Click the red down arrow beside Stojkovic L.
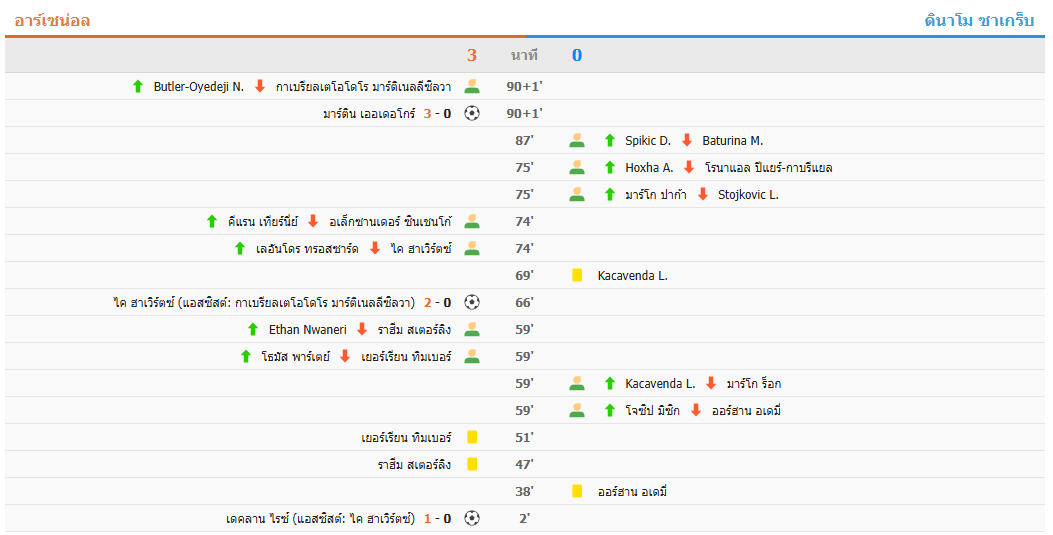This screenshot has width=1053, height=535. (703, 195)
